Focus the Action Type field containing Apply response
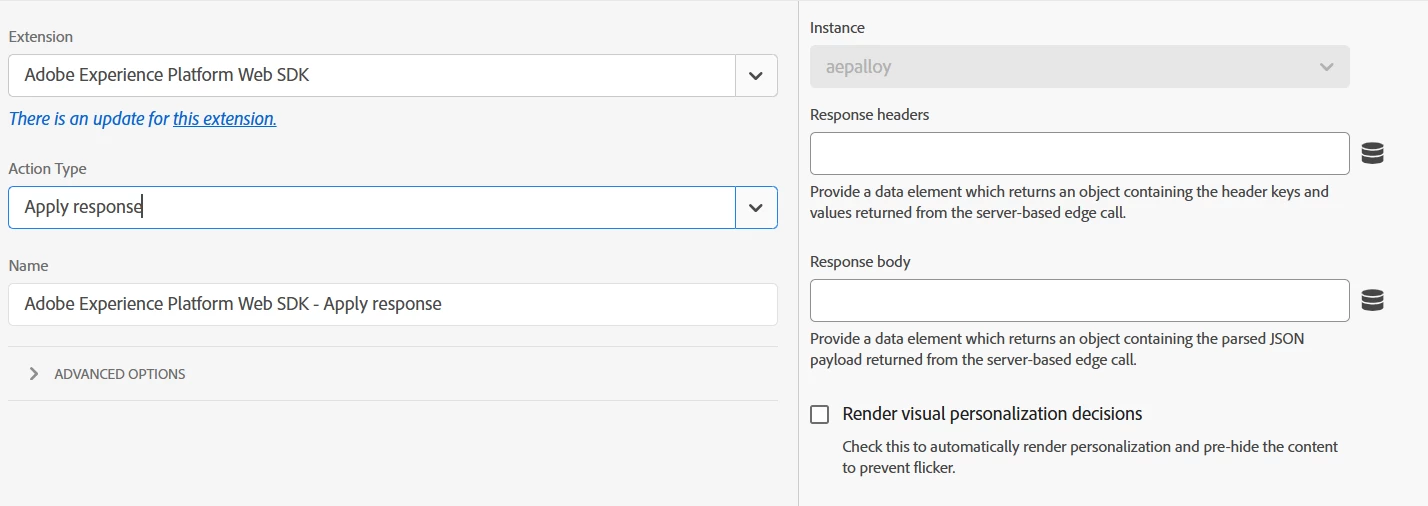Screen dimensions: 1428x506 point(372,207)
